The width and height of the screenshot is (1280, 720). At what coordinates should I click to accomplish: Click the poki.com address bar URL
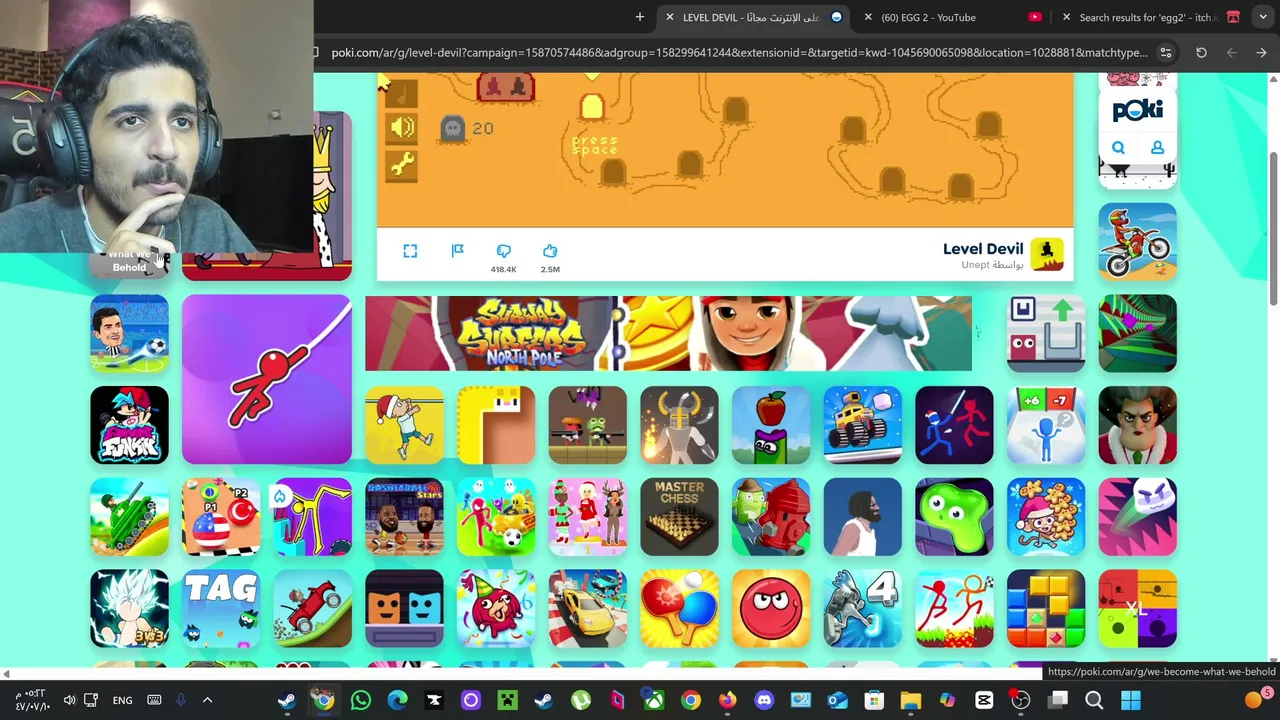pyautogui.click(x=739, y=52)
